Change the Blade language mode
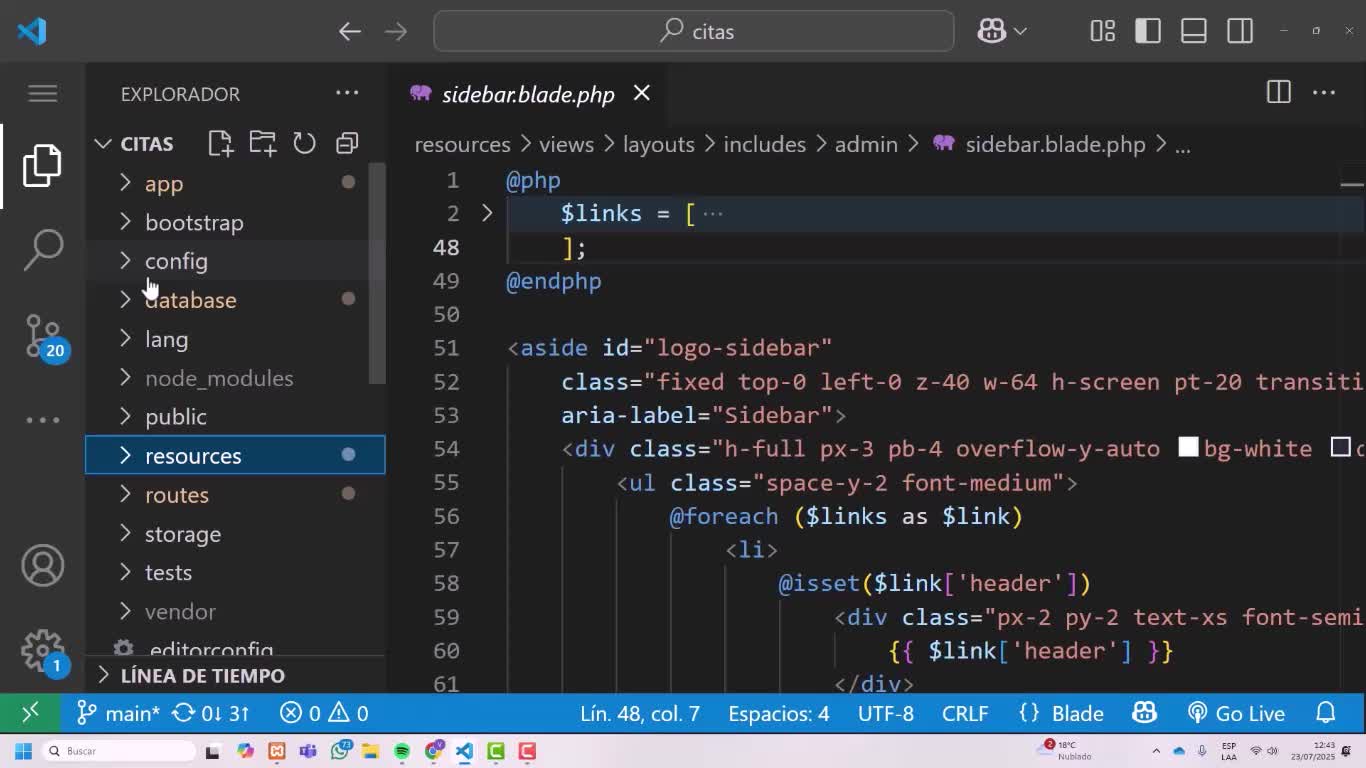This screenshot has height=768, width=1366. (1078, 713)
